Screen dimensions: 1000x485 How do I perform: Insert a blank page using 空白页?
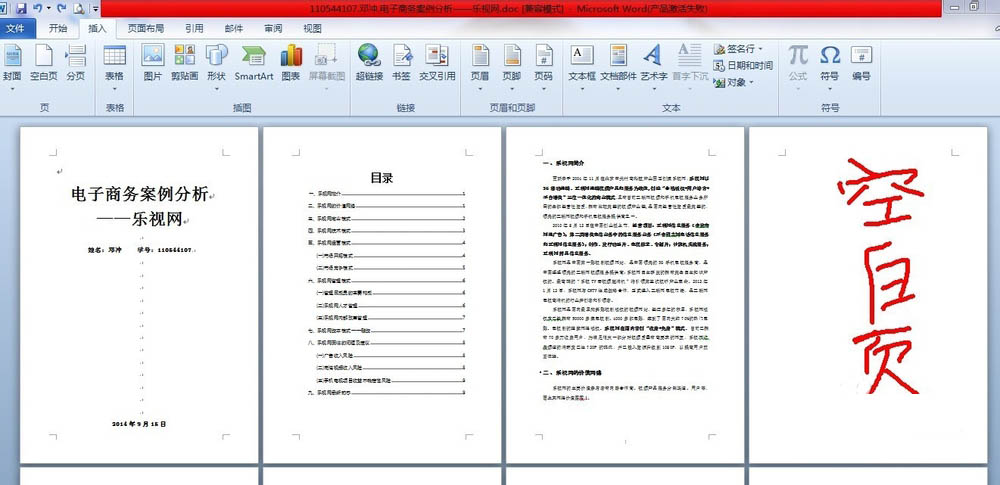coord(43,64)
